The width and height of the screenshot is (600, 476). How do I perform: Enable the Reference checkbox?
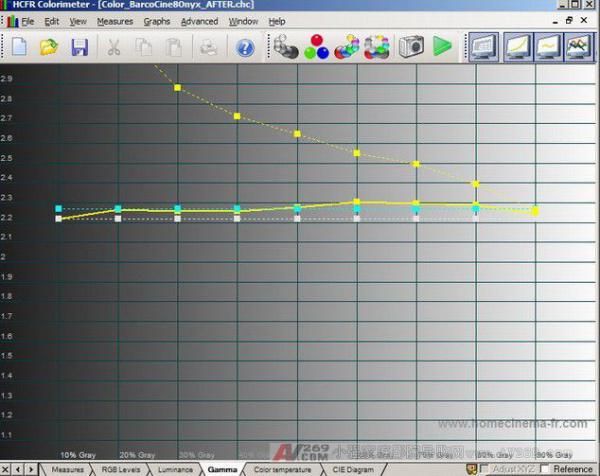coord(545,468)
